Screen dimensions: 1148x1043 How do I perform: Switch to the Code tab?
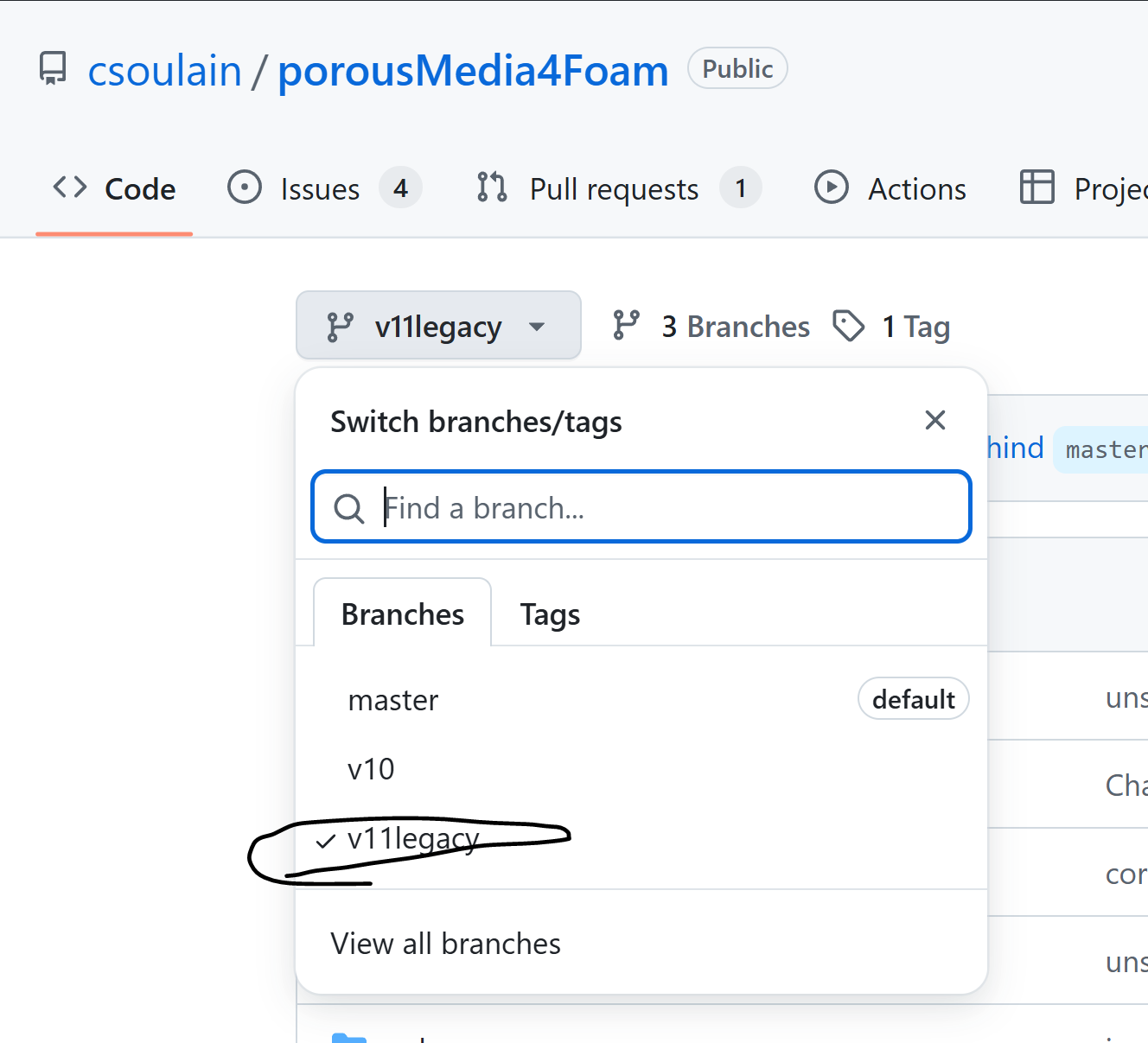[x=114, y=188]
